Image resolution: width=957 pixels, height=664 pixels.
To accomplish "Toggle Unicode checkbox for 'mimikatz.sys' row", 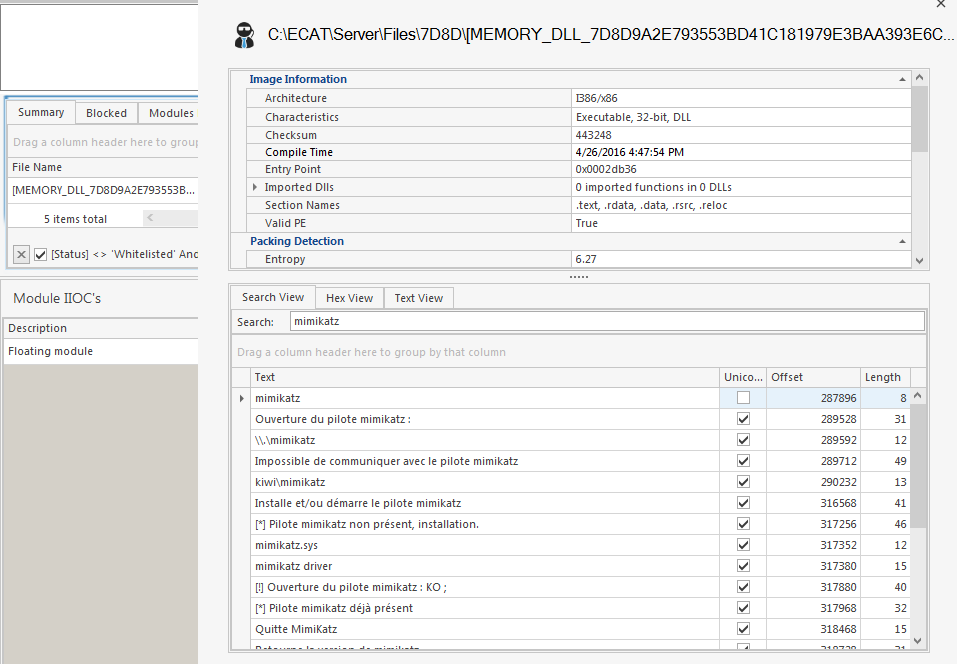I will point(743,545).
